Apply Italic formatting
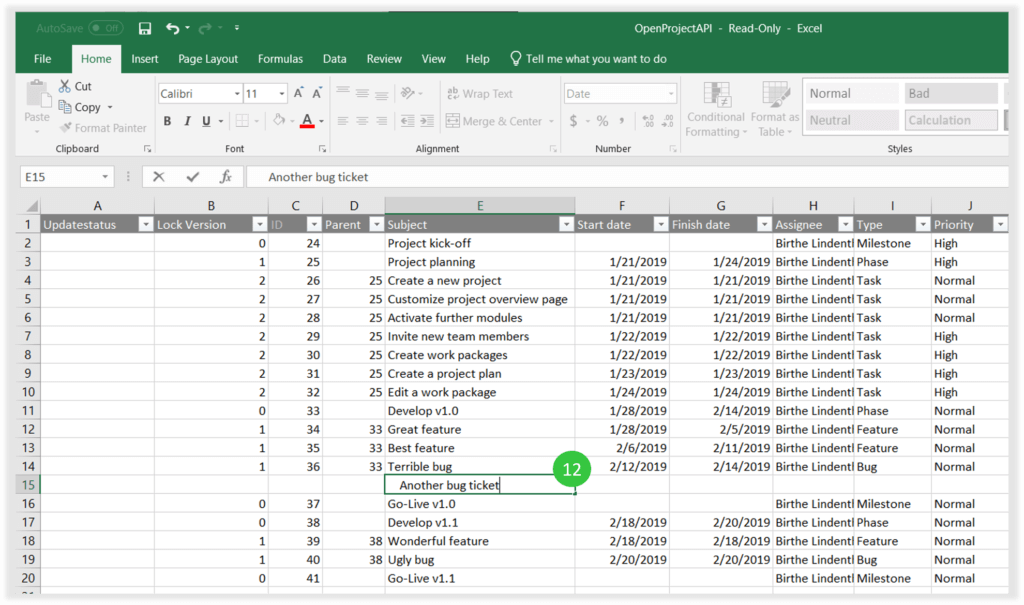Image resolution: width=1024 pixels, height=605 pixels. point(187,121)
